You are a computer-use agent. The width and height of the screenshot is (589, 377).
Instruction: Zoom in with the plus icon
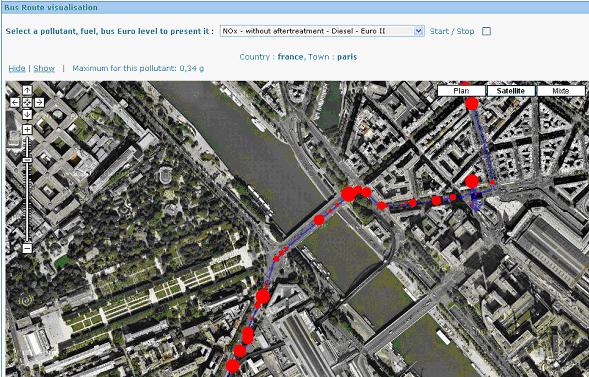pyautogui.click(x=27, y=130)
